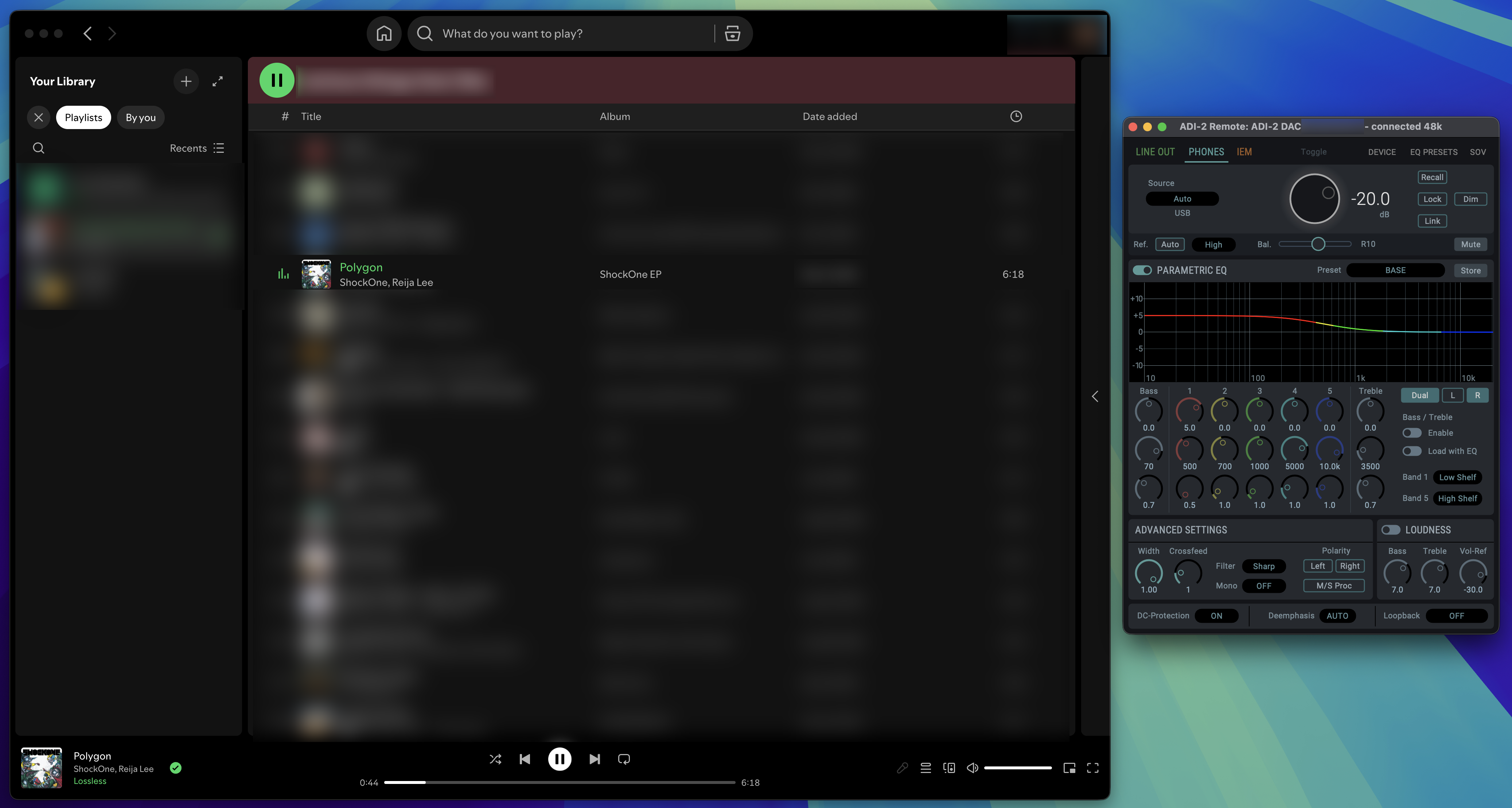Click the plus icon in Your Library

[x=186, y=82]
